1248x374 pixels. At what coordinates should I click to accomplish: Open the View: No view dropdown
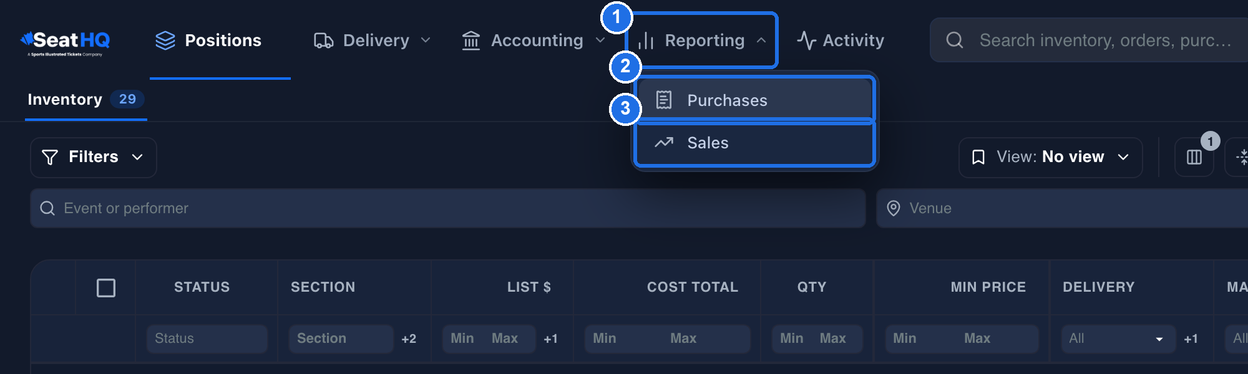(1050, 157)
